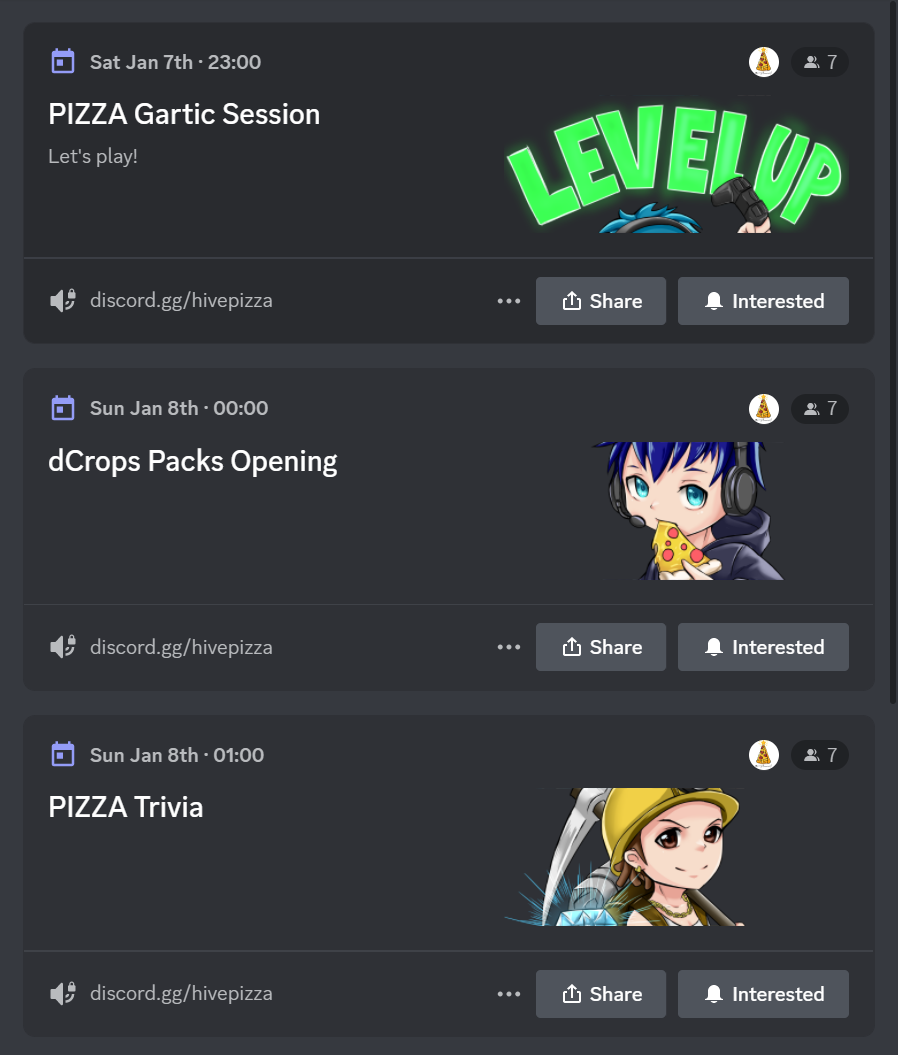The height and width of the screenshot is (1055, 898).
Task: Open discord.gg/hivepizza link in dCrops card
Action: (181, 647)
